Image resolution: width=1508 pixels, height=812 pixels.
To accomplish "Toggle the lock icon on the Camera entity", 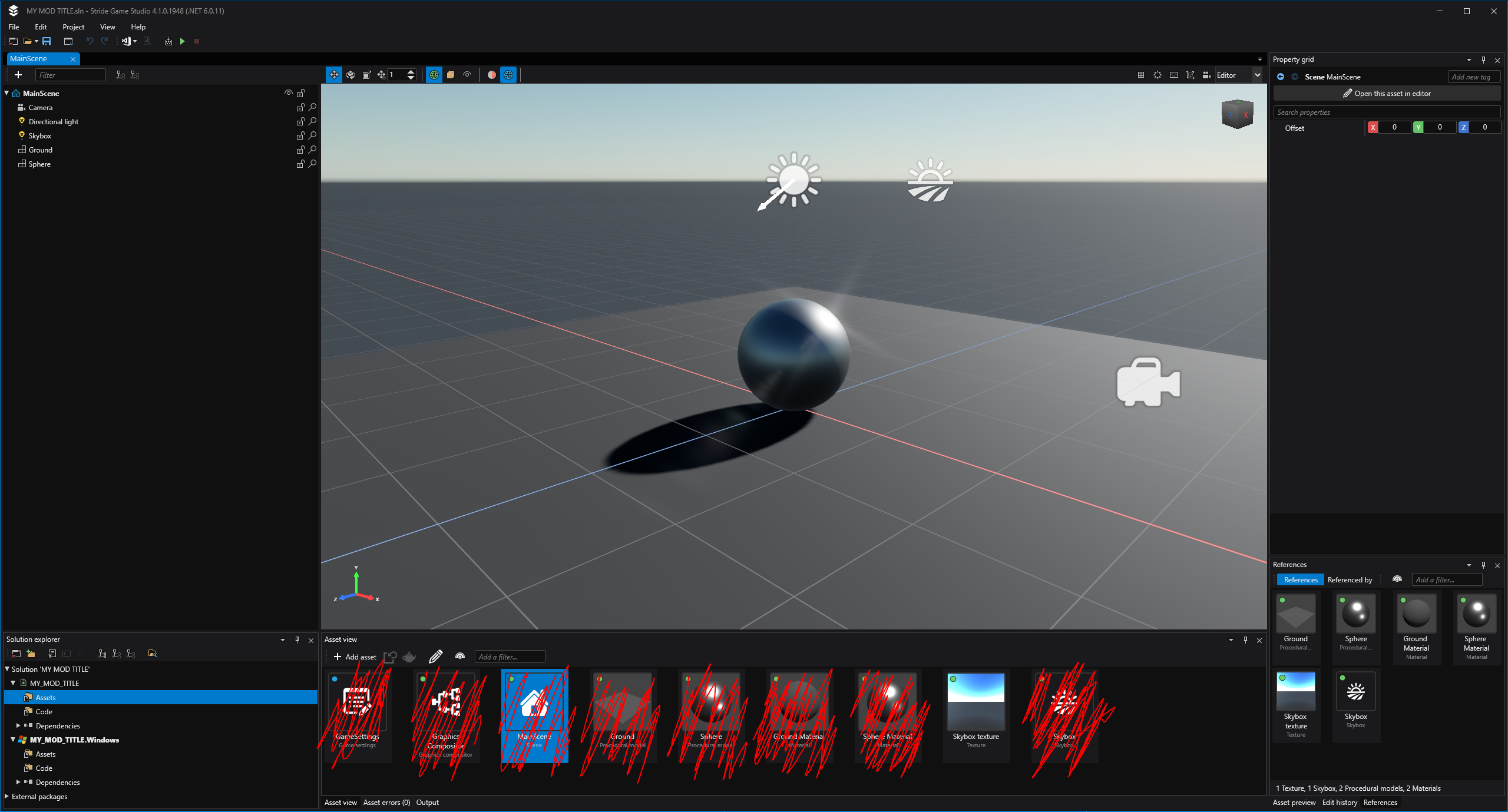I will (300, 107).
